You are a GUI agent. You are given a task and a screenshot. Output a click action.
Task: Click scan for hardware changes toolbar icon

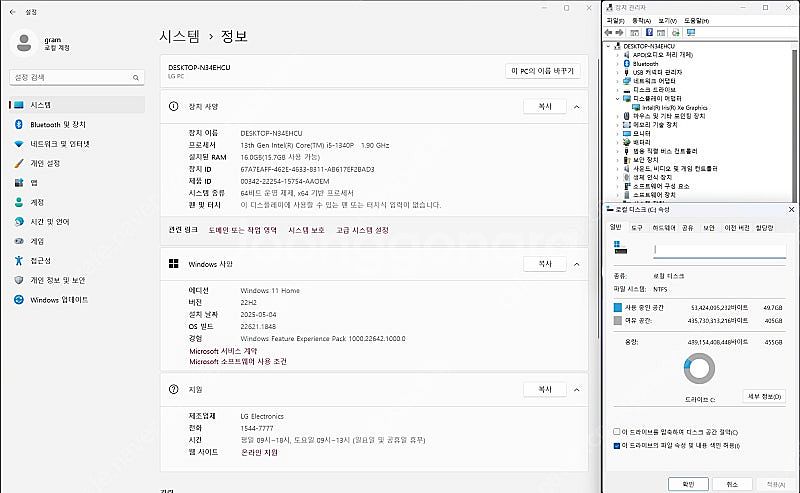pyautogui.click(x=676, y=33)
